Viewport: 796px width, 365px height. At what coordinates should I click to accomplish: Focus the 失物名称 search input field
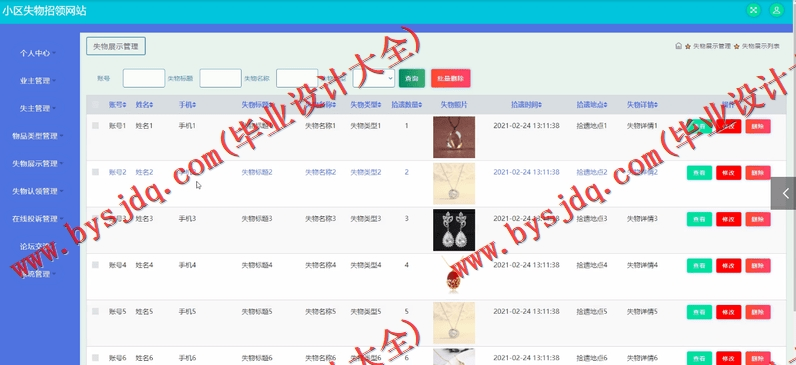[x=297, y=78]
